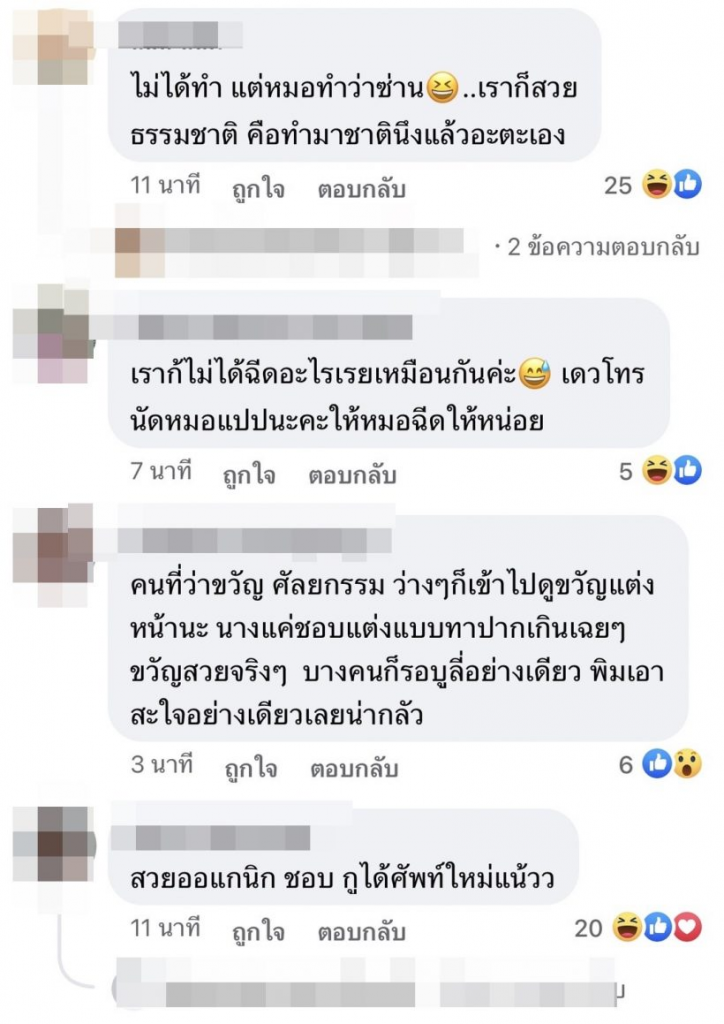Open the timestamp 7 นาที of second comment
724x1024 pixels.
pos(161,470)
